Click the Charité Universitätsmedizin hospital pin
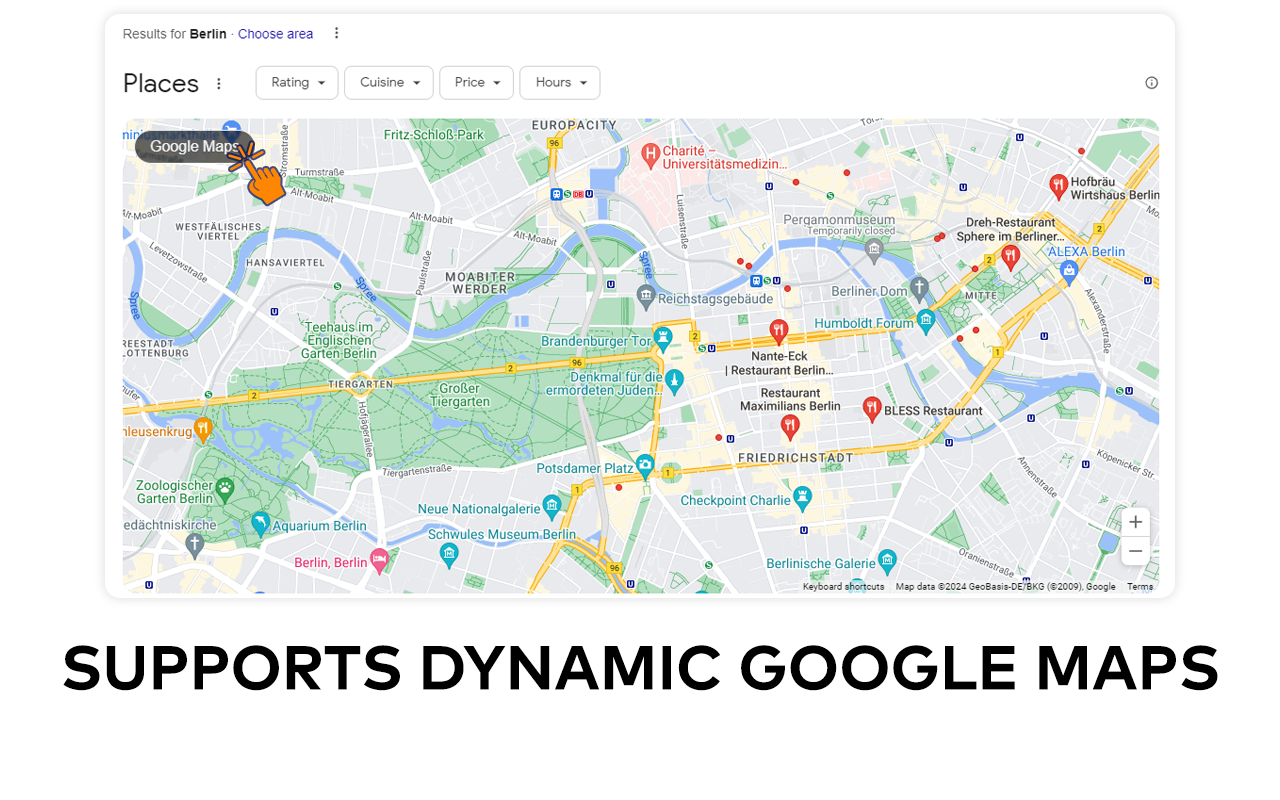The width and height of the screenshot is (1280, 800). coord(651,155)
